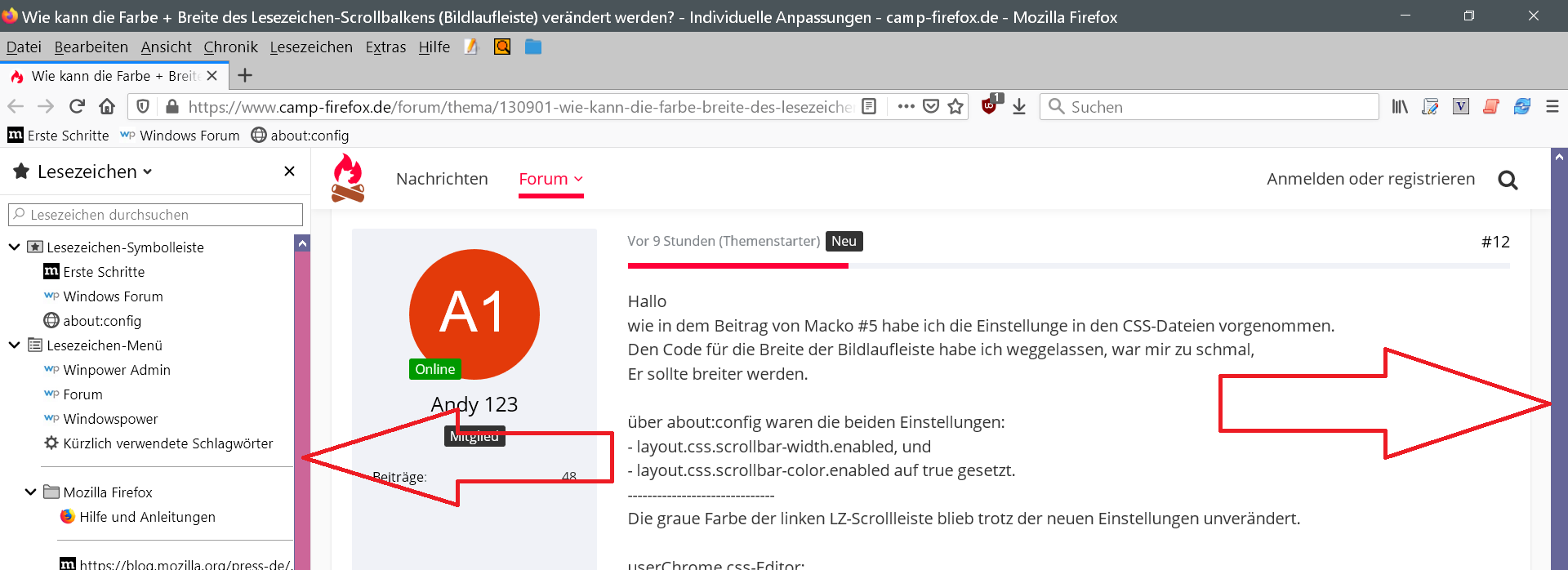Open the Library icon in toolbar

[x=1400, y=107]
